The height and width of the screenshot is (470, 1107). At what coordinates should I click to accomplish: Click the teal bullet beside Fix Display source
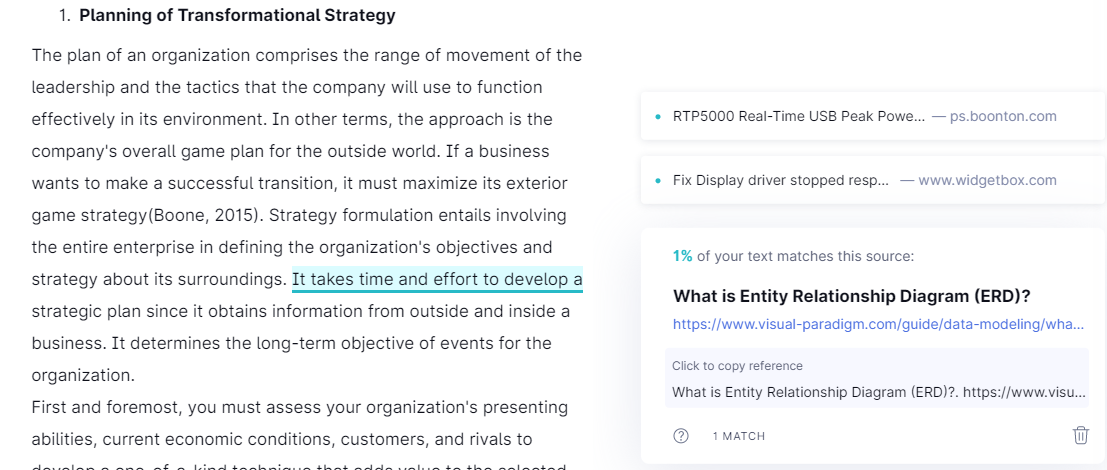(x=659, y=181)
